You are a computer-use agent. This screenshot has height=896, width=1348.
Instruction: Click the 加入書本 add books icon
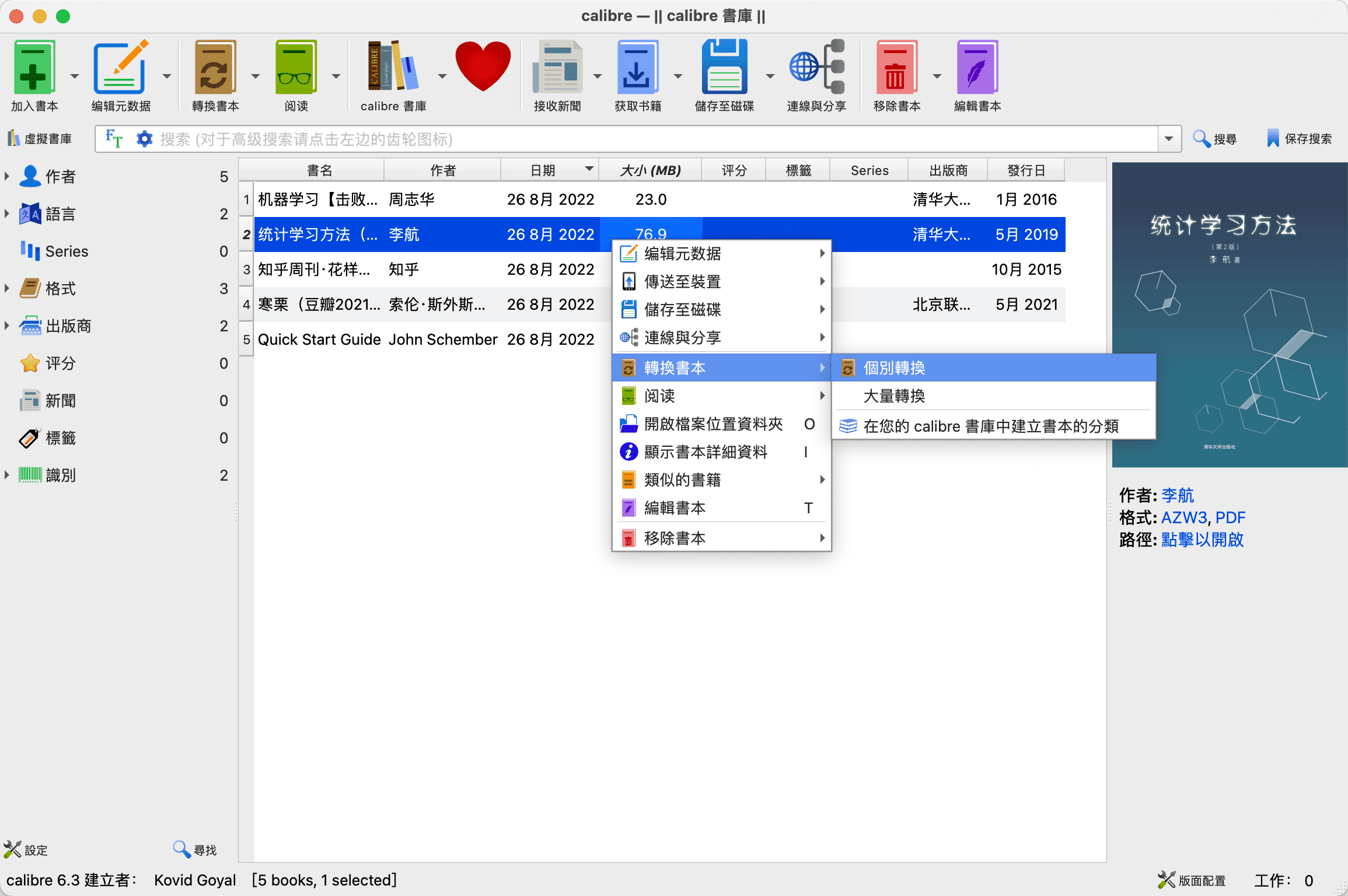click(x=34, y=67)
